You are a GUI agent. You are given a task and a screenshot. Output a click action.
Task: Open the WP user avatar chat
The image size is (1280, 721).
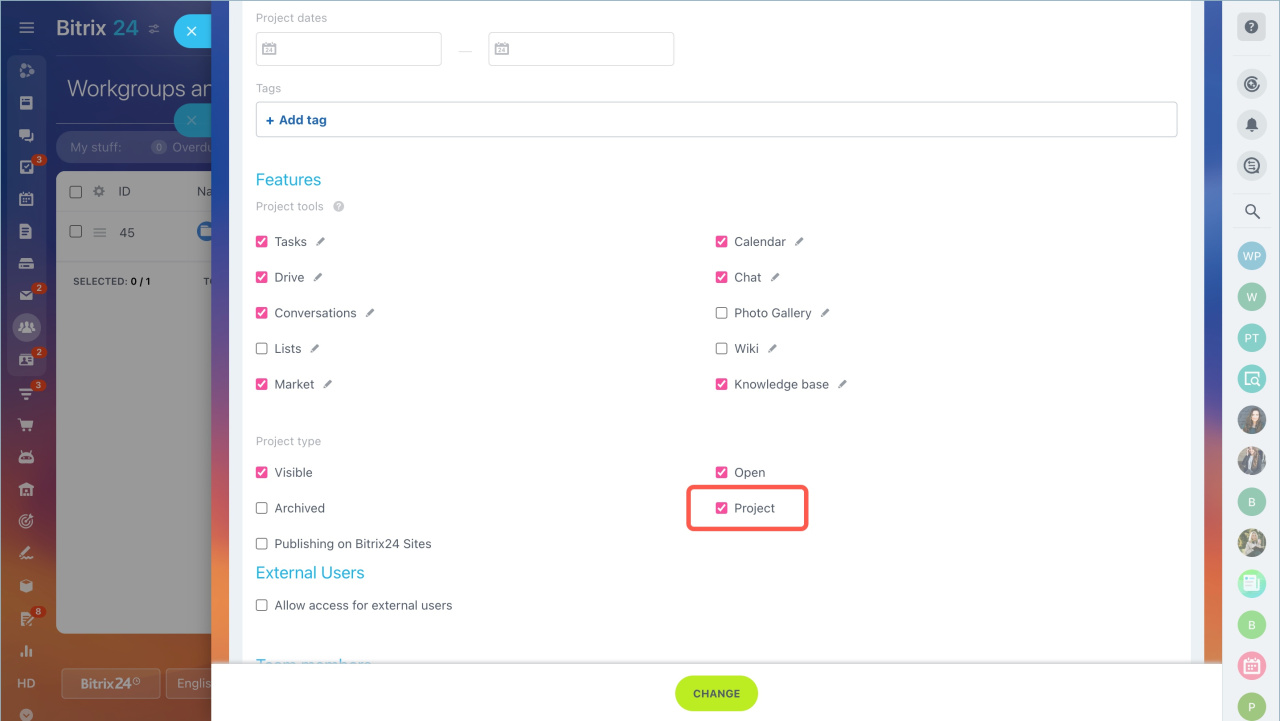(1251, 255)
